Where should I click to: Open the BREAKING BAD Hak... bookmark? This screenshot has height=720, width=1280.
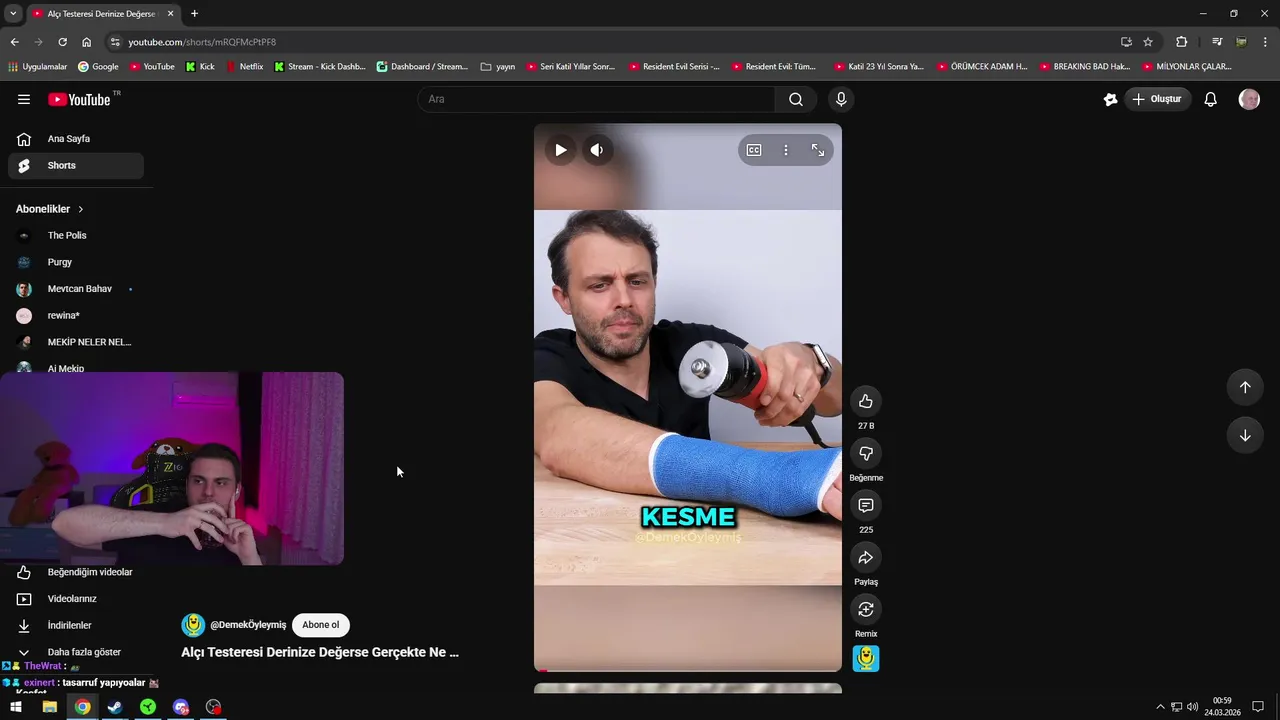click(1085, 67)
